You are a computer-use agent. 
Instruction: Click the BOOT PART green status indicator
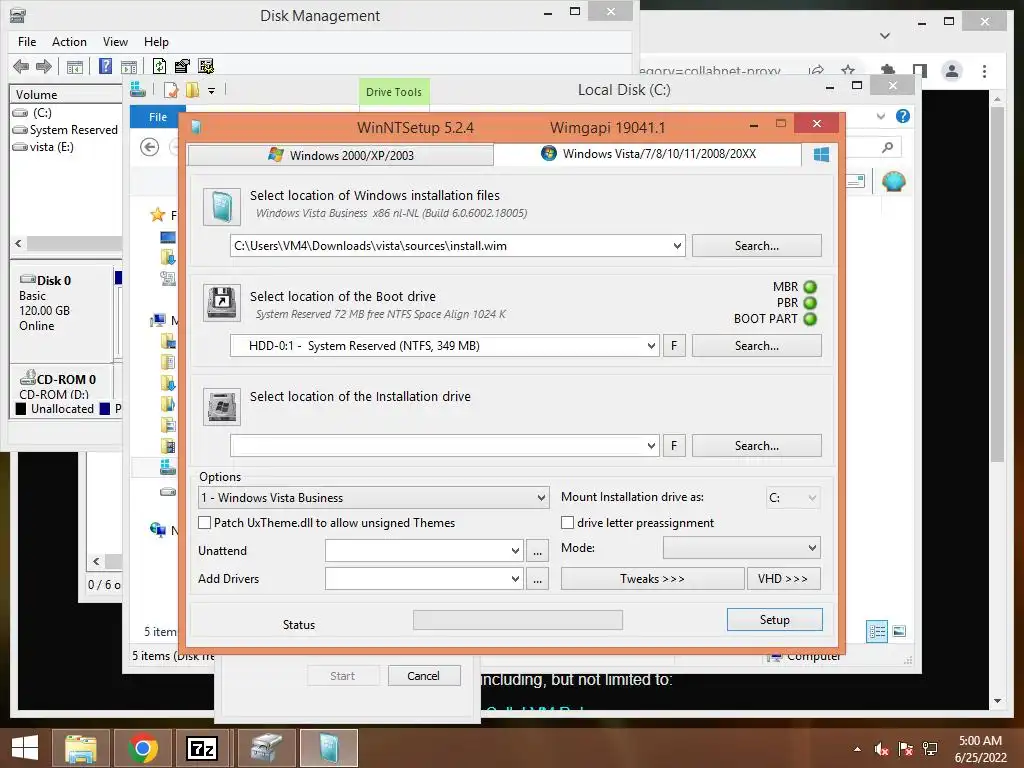(x=810, y=319)
